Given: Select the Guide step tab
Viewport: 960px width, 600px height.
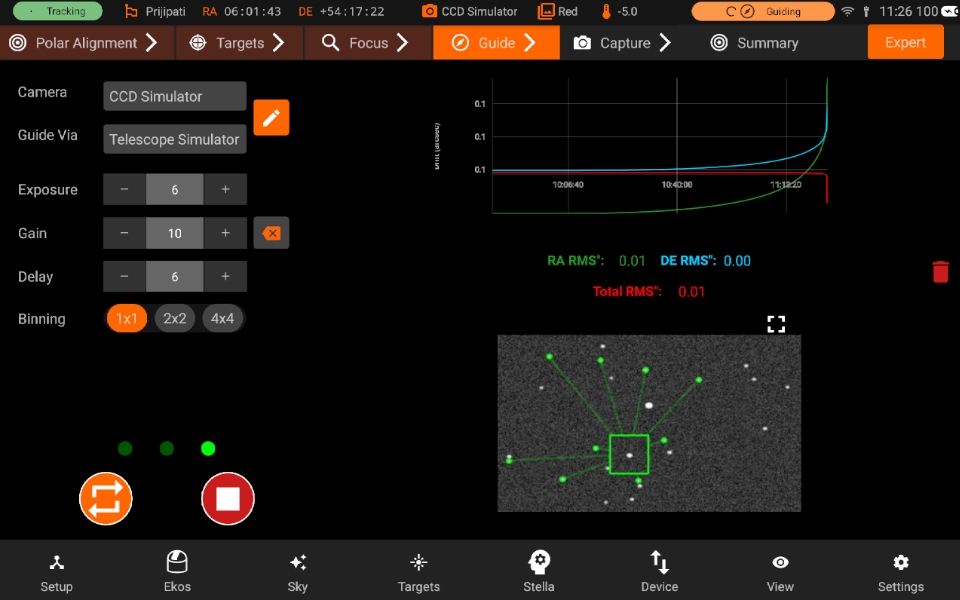Looking at the screenshot, I should 496,43.
